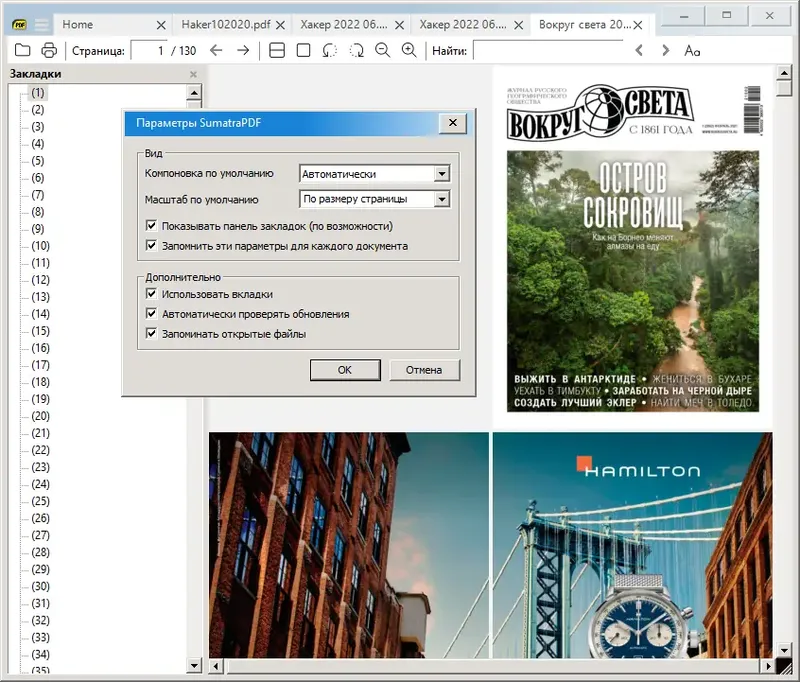Close the Home tab
800x682 pixels.
click(161, 25)
